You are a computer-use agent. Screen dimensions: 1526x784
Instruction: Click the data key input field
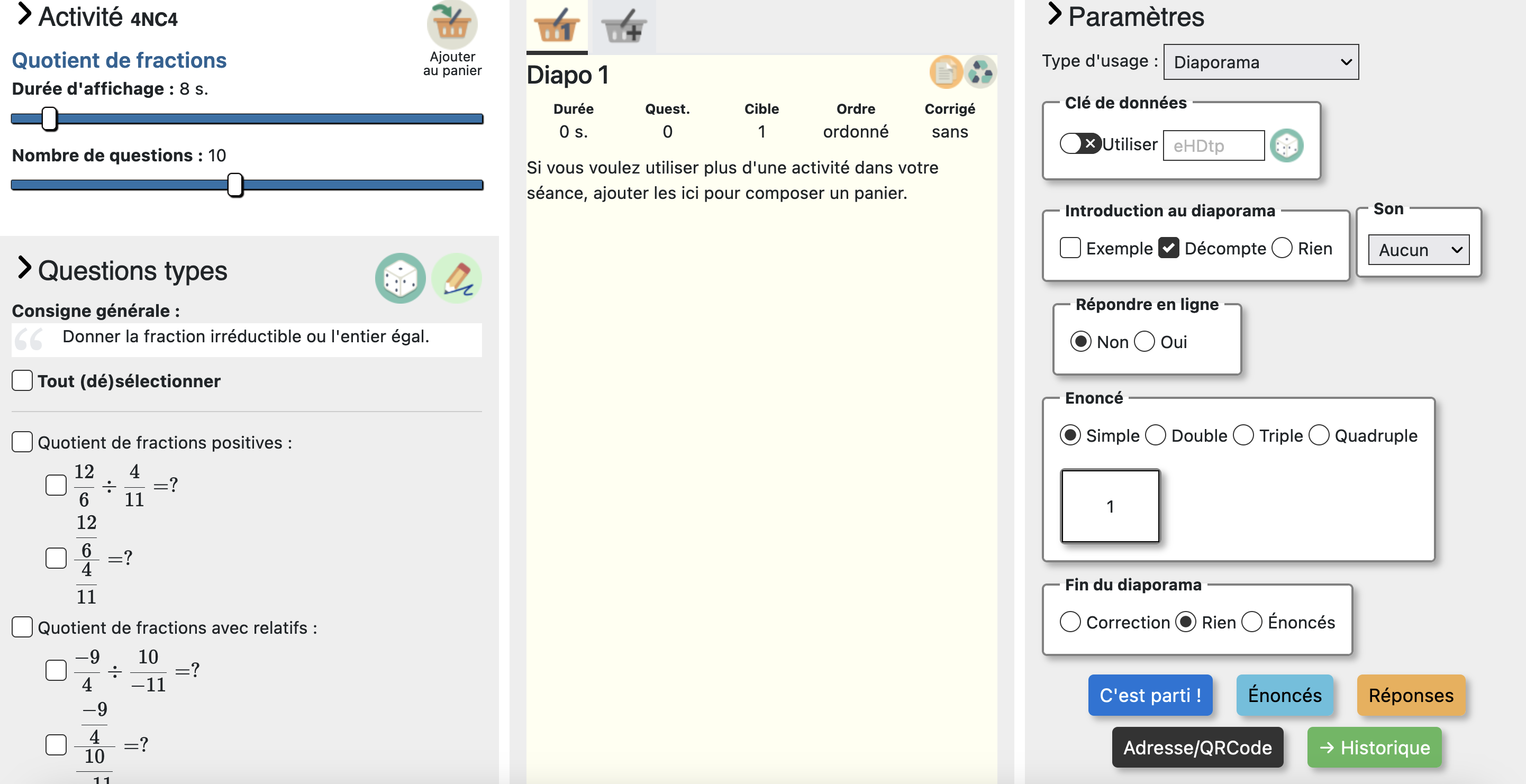point(1213,145)
